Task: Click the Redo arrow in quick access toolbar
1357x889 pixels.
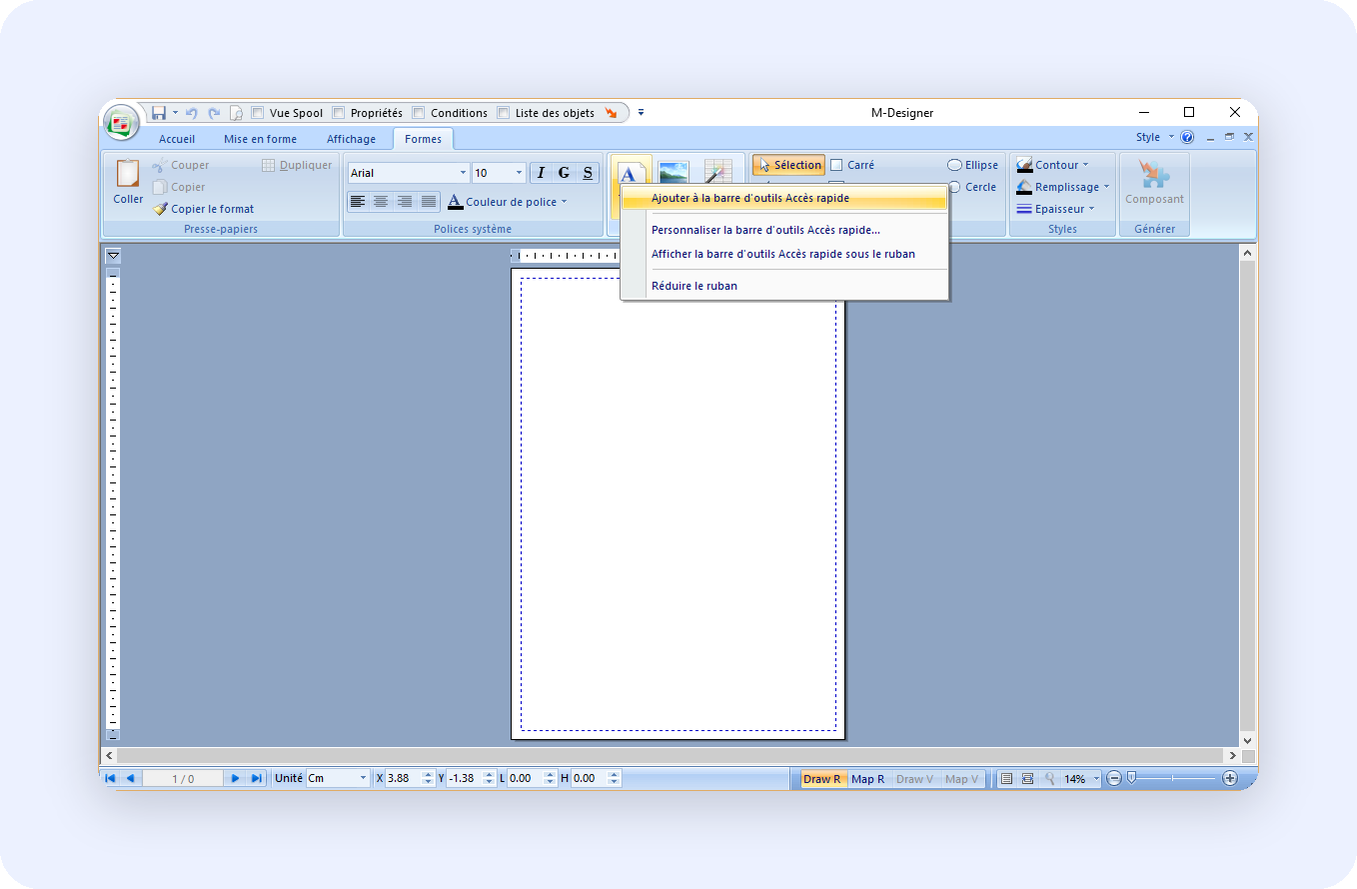Action: click(x=214, y=113)
